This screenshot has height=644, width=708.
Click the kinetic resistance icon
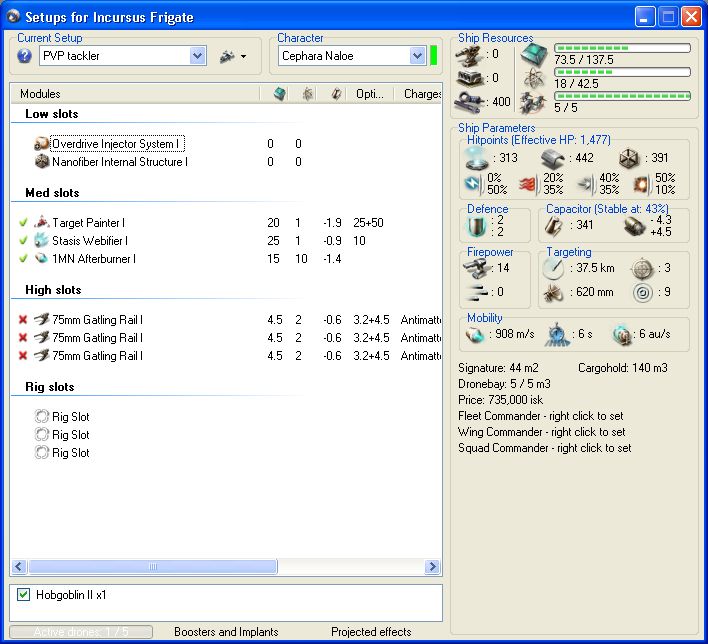(586, 184)
